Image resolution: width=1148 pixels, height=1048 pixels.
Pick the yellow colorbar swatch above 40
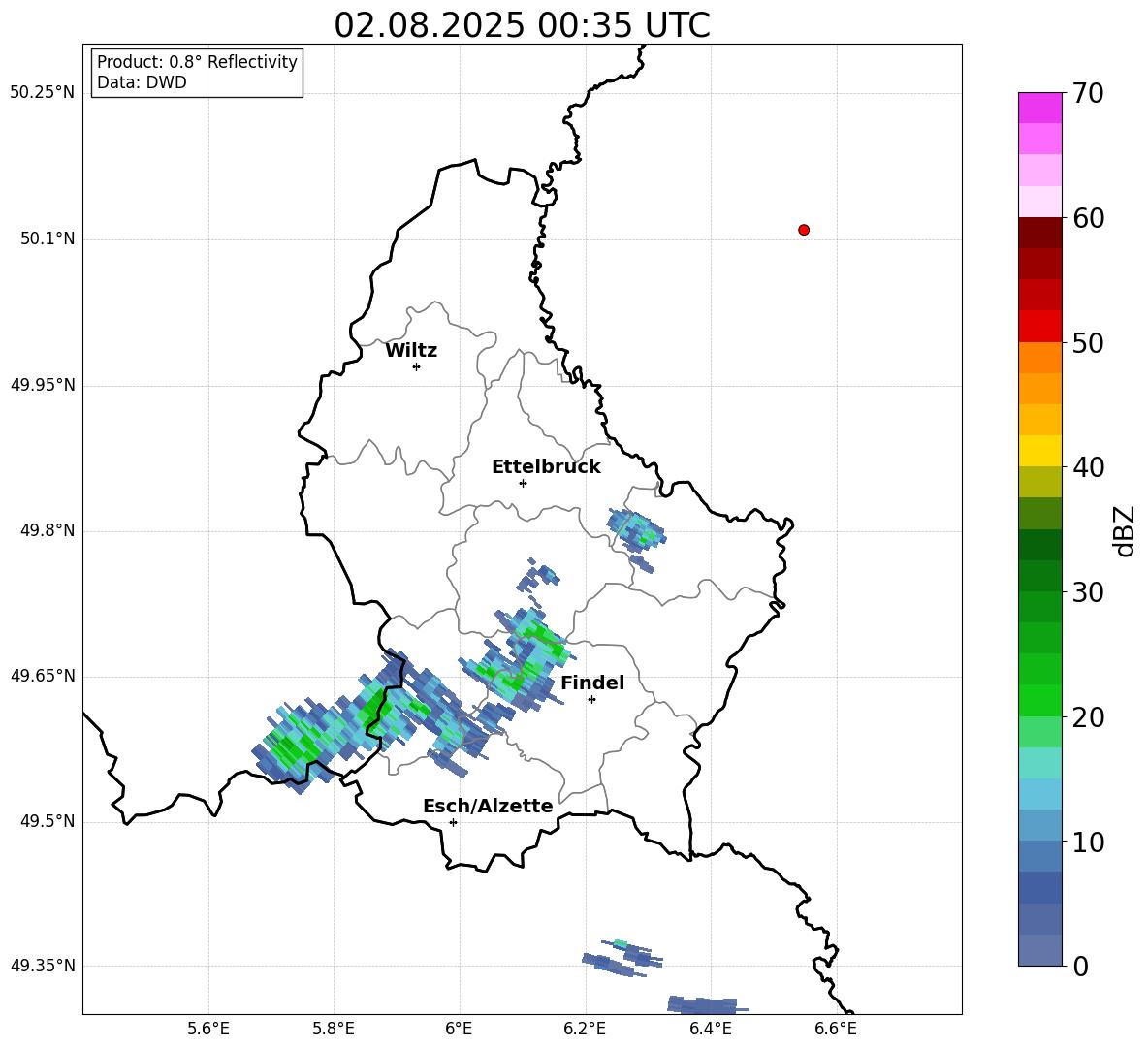pos(1040,451)
